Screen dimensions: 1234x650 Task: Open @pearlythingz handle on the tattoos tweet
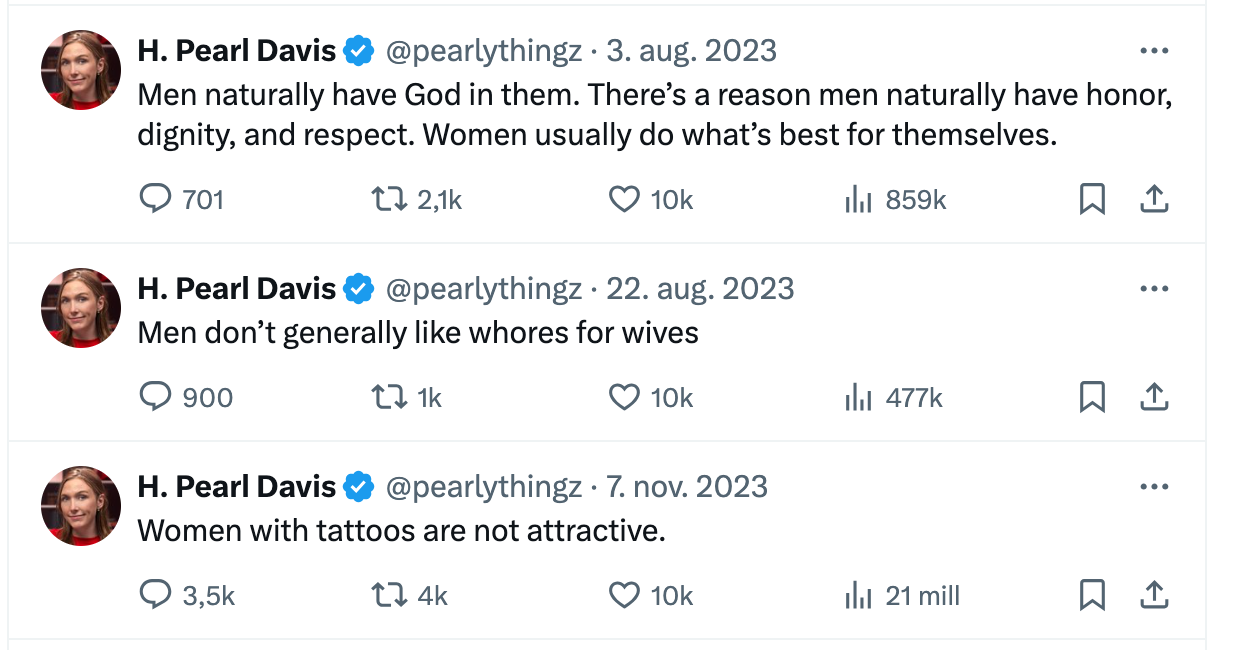(x=484, y=487)
